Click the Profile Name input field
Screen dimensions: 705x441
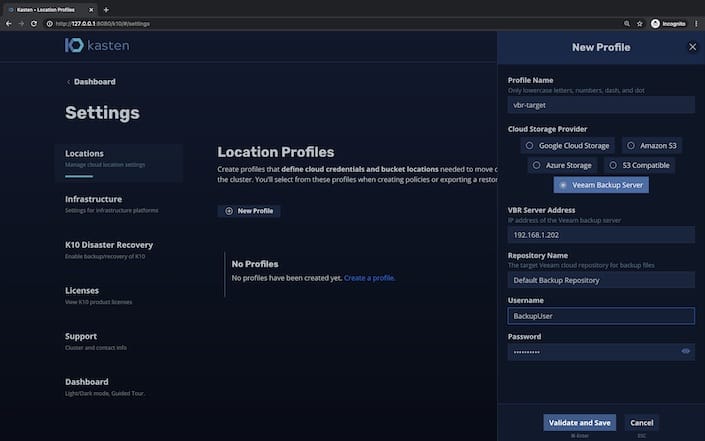click(600, 104)
